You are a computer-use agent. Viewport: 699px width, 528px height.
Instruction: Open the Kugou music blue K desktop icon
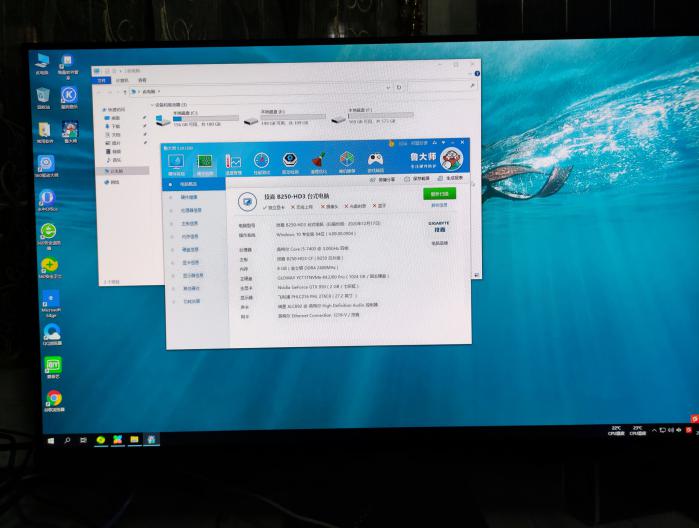(x=69, y=98)
